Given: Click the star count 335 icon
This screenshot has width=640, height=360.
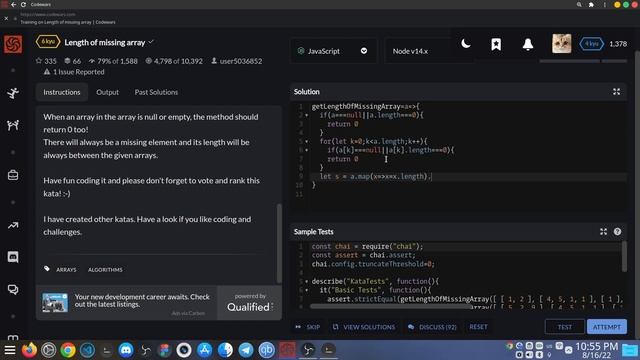Looking at the screenshot, I should pos(39,61).
